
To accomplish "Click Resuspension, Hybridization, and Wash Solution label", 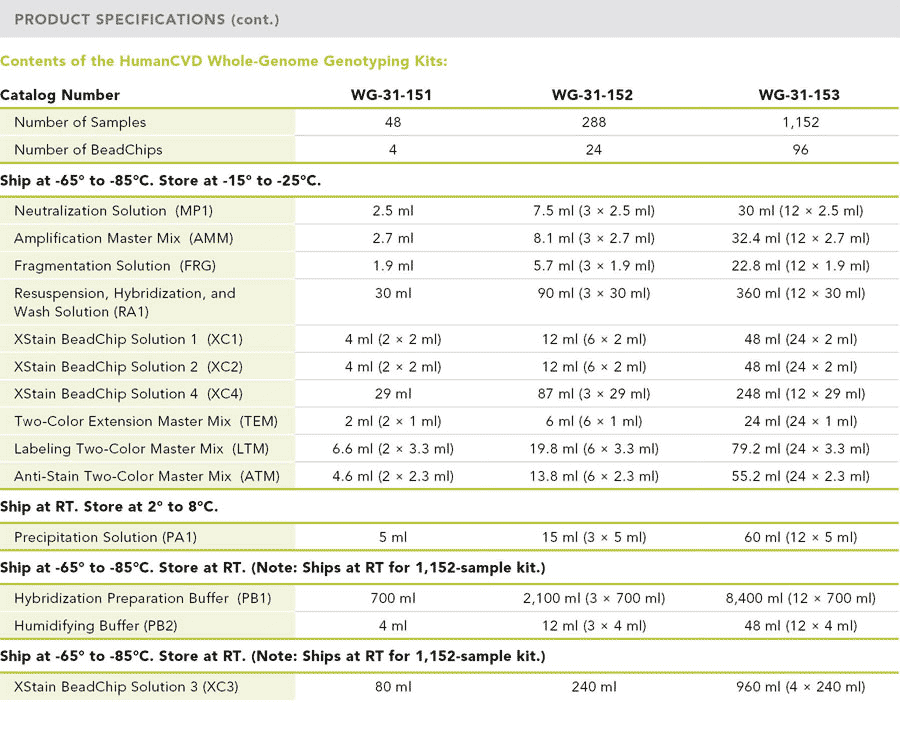I will (x=125, y=302).
